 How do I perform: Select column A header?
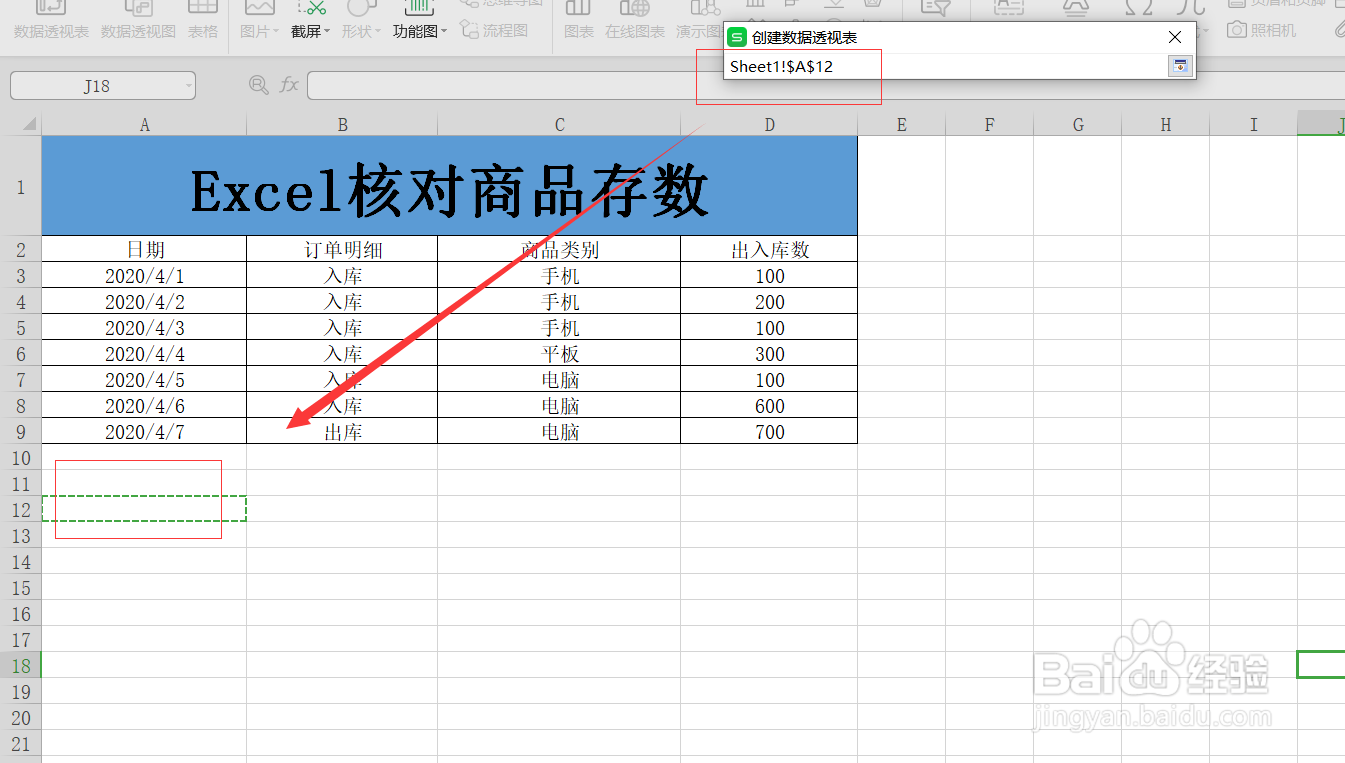pyautogui.click(x=144, y=124)
